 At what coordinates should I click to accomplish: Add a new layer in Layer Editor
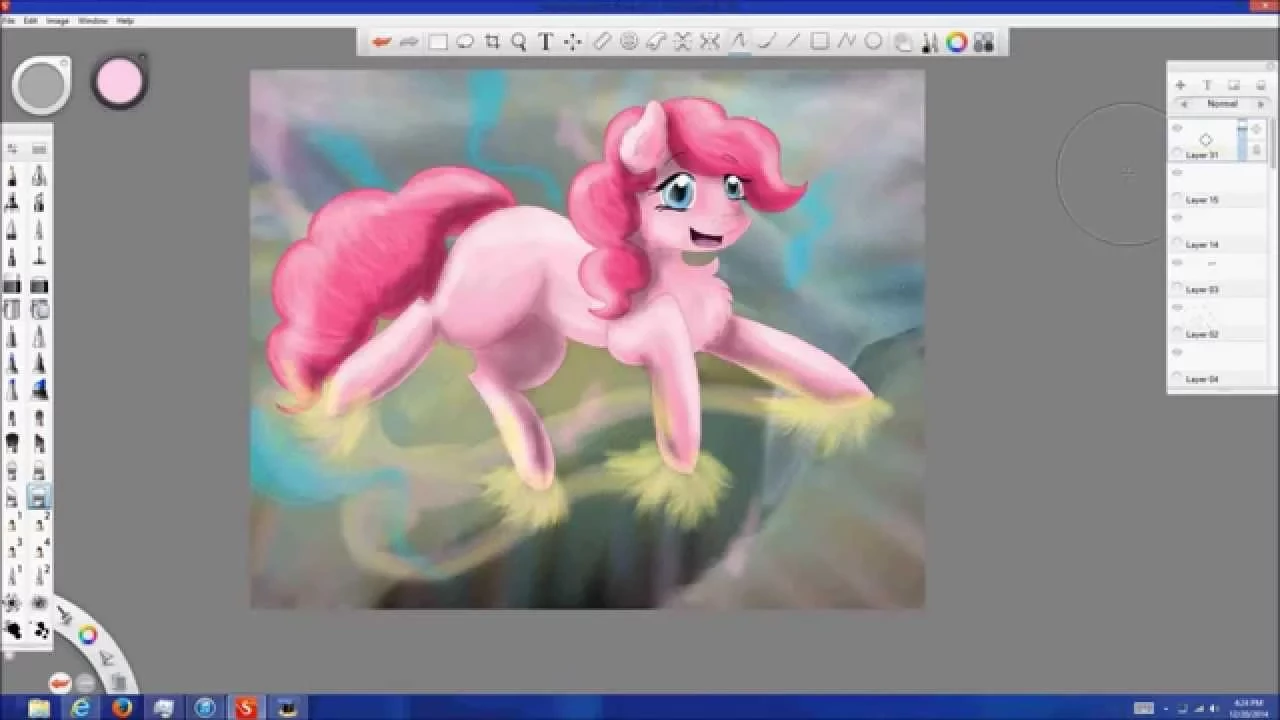pyautogui.click(x=1180, y=86)
